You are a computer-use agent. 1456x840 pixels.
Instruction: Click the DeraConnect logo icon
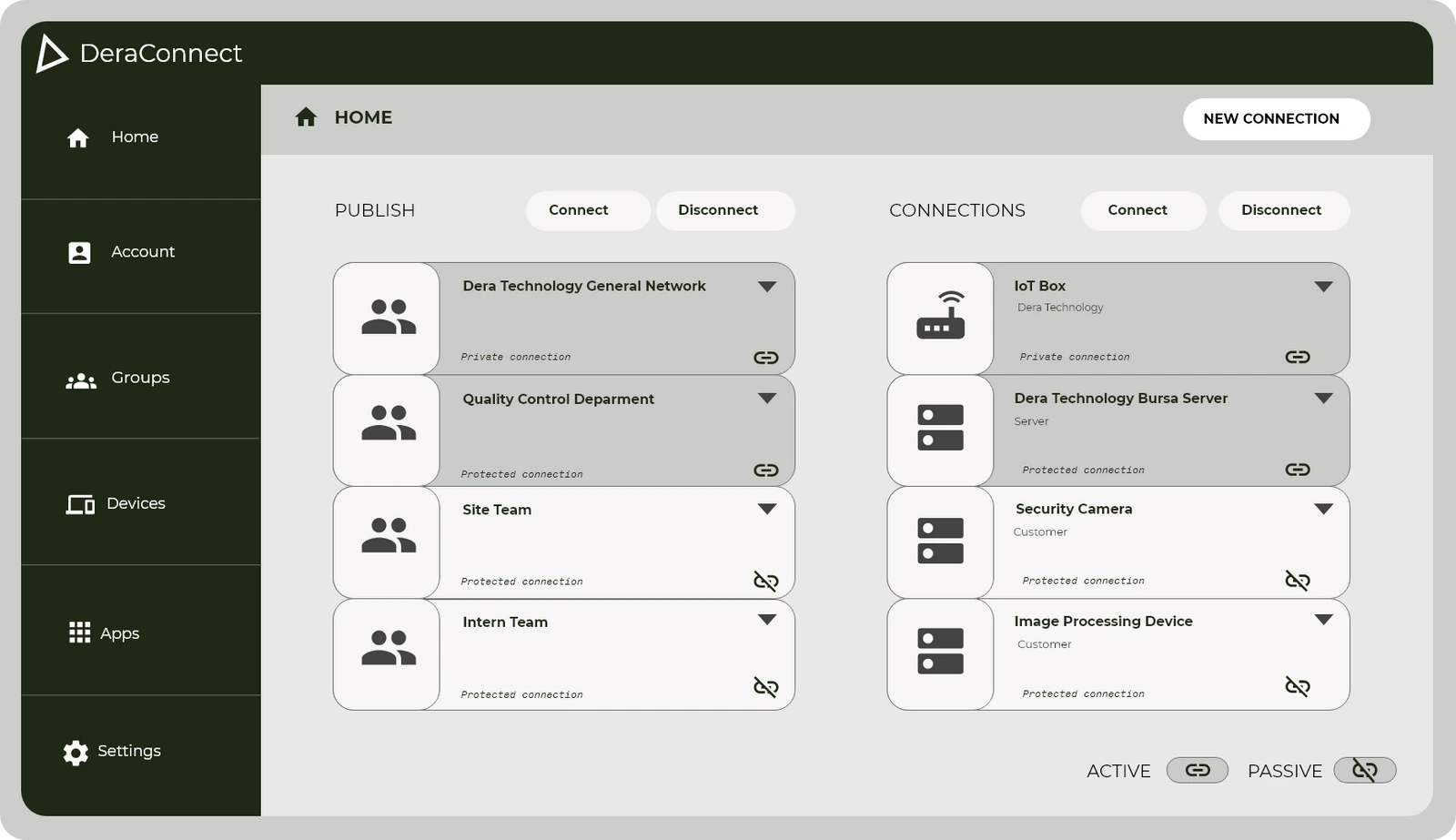(x=51, y=54)
